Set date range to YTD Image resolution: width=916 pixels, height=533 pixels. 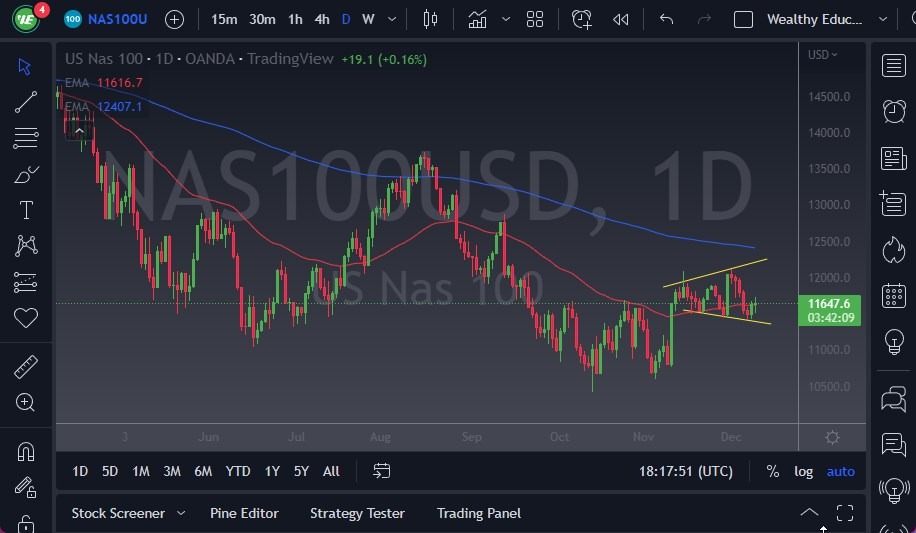[x=238, y=471]
